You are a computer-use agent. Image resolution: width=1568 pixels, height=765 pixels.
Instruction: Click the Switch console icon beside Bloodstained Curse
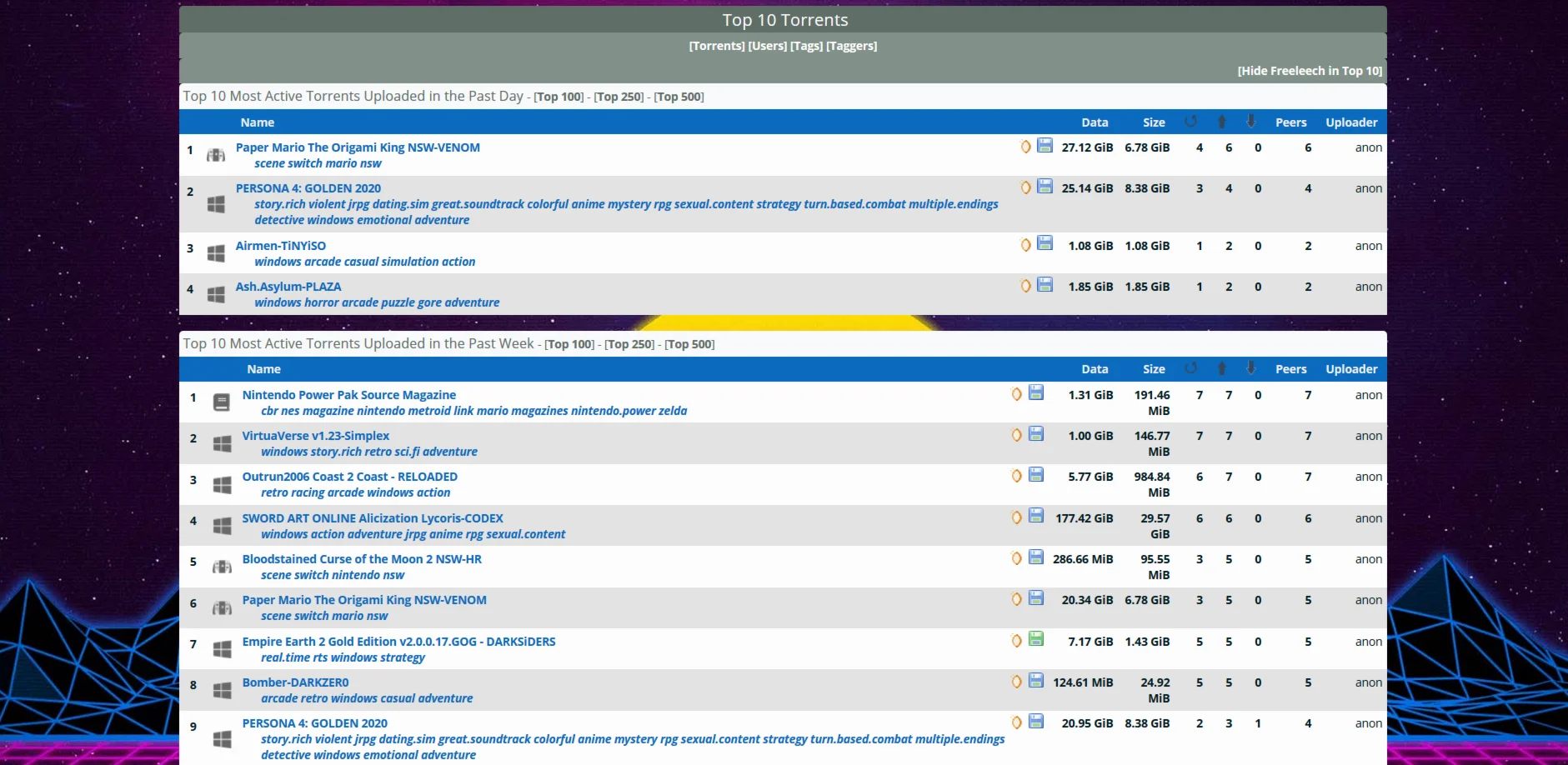[x=222, y=567]
